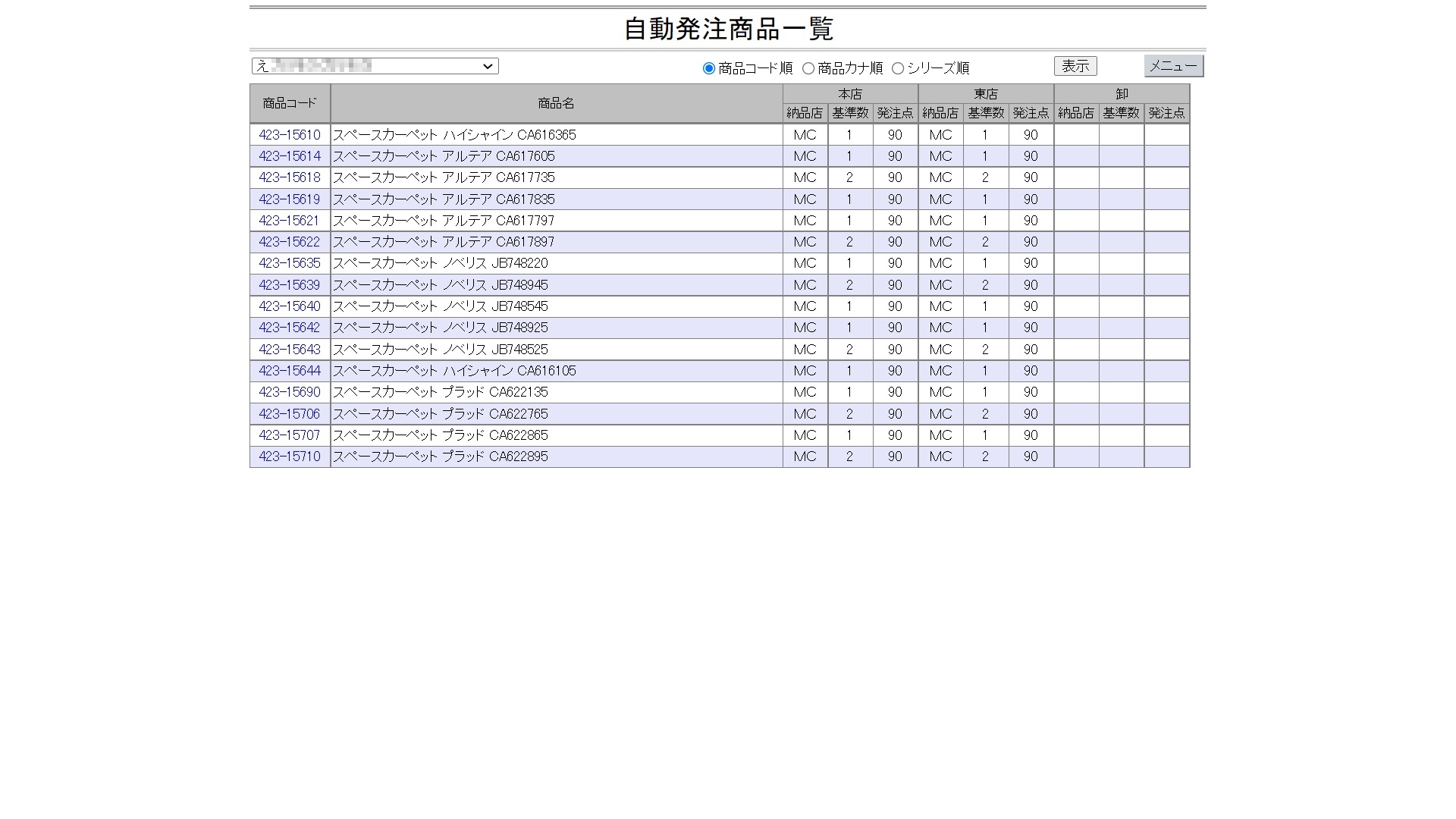Click the 本店 発注点 sub-header

coord(896,113)
